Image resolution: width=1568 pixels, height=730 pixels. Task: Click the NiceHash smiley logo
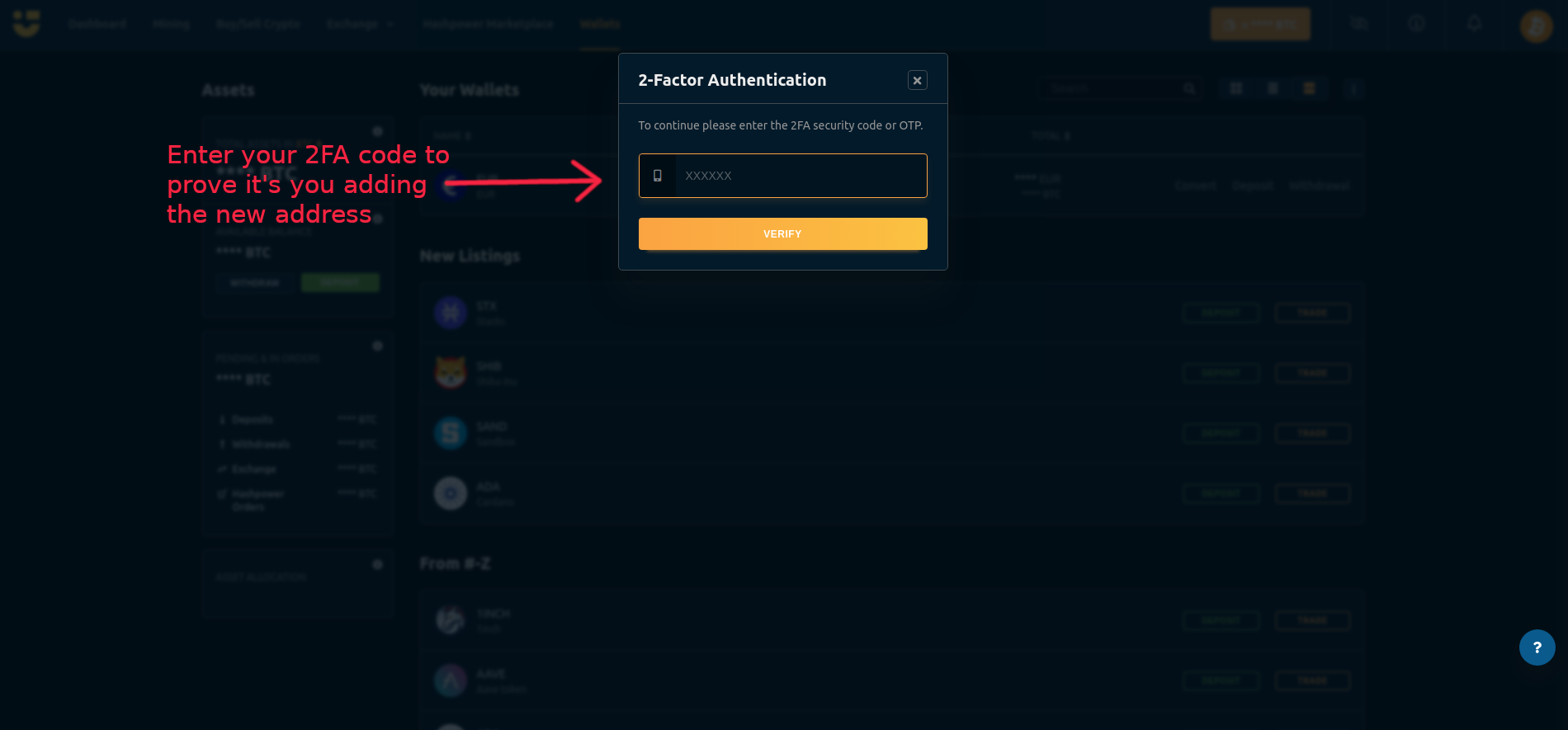pos(26,24)
